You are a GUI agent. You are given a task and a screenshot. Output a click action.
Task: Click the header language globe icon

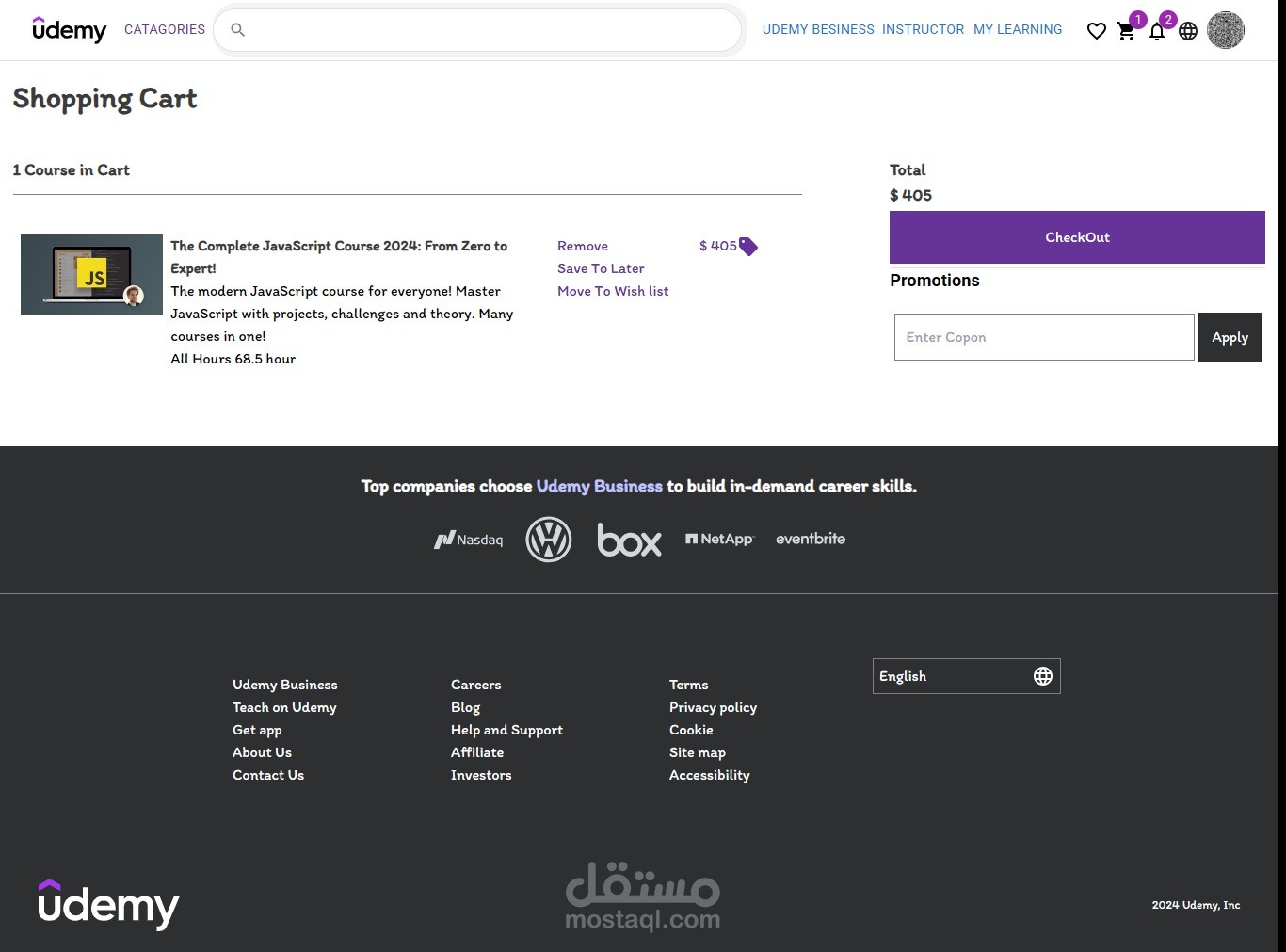coord(1188,31)
